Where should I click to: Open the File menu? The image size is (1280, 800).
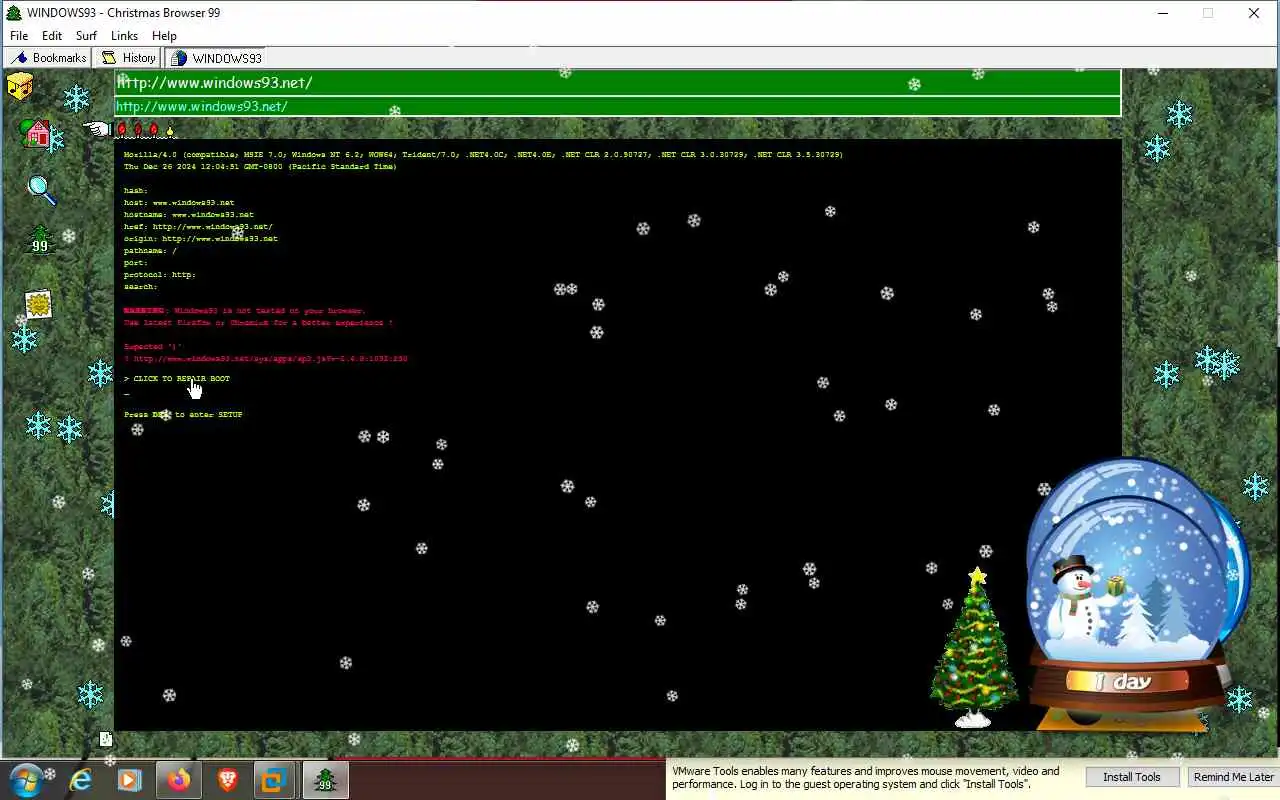(x=19, y=36)
